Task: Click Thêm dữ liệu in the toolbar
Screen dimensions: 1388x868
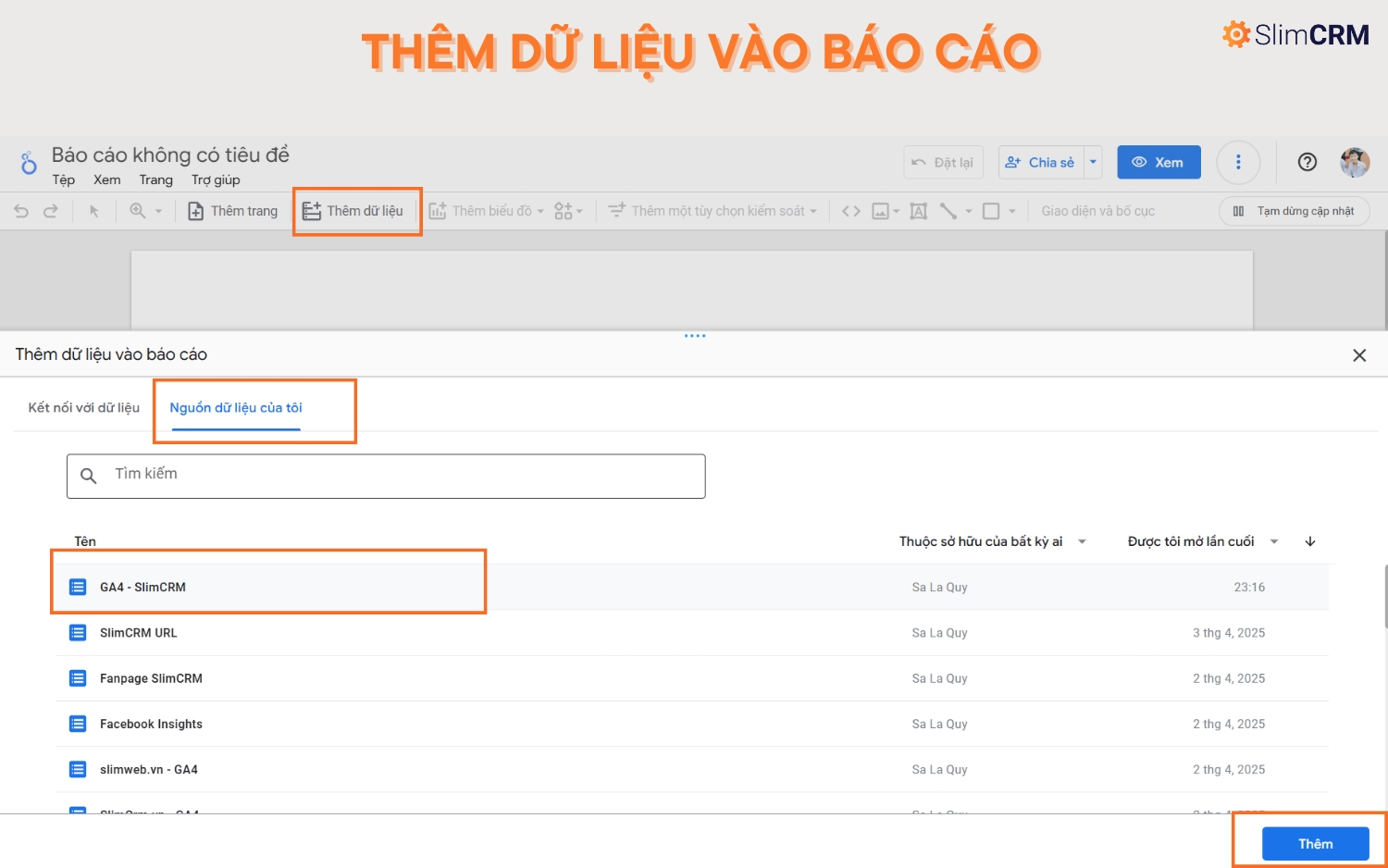Action: coord(353,211)
